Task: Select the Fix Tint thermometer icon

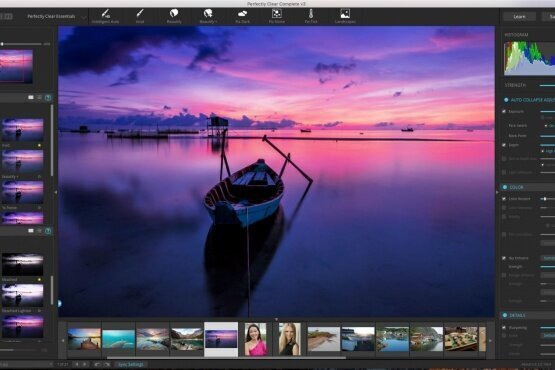Action: 311,13
